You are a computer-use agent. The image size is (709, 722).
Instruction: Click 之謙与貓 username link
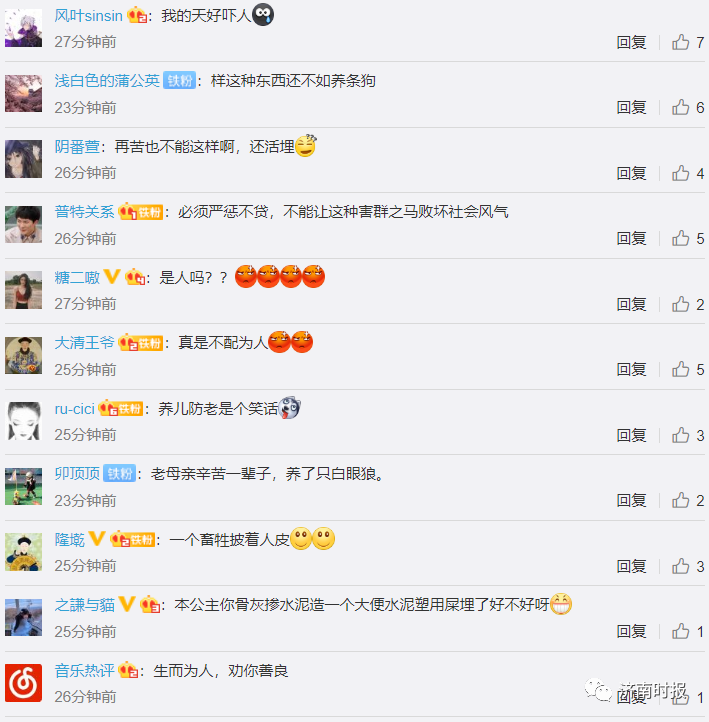pyautogui.click(x=84, y=605)
